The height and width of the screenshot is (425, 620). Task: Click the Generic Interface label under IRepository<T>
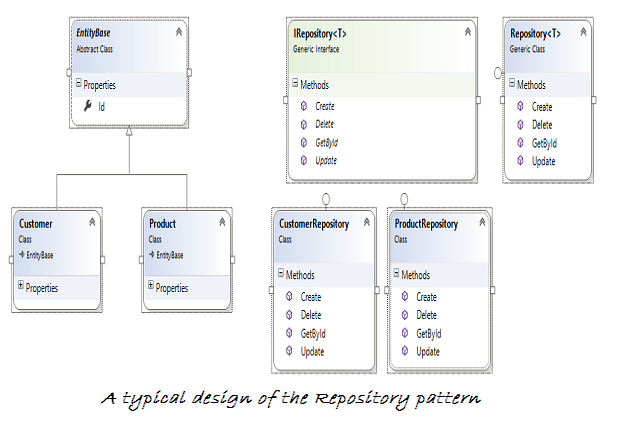pyautogui.click(x=316, y=49)
